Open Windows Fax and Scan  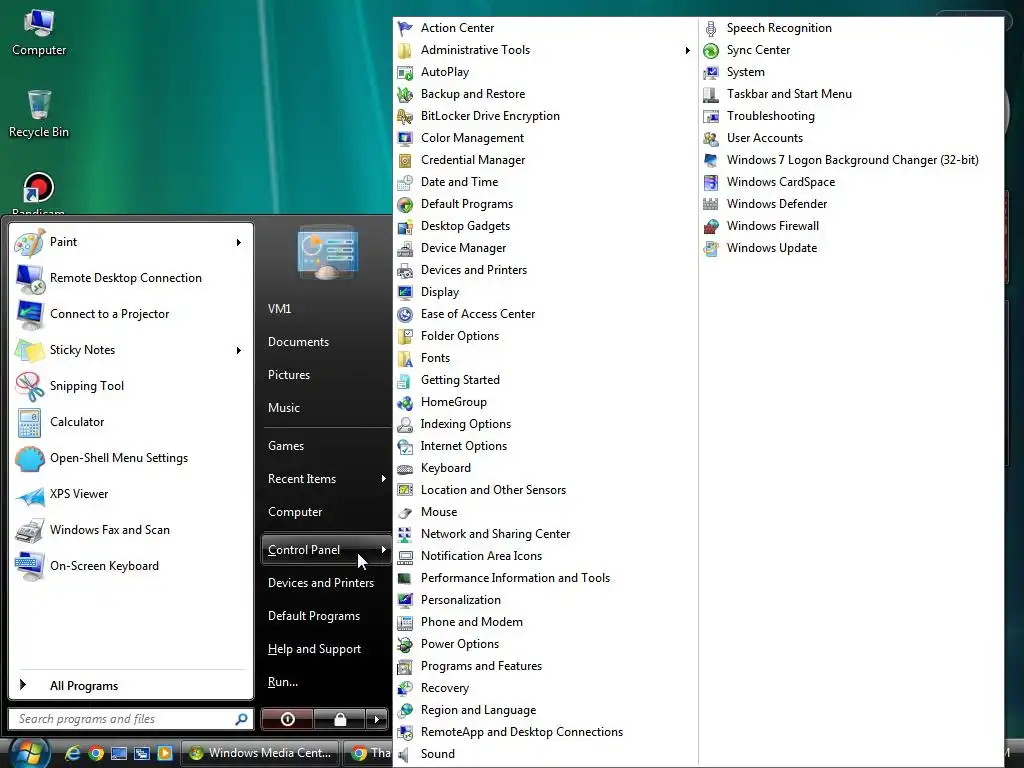[131, 530]
